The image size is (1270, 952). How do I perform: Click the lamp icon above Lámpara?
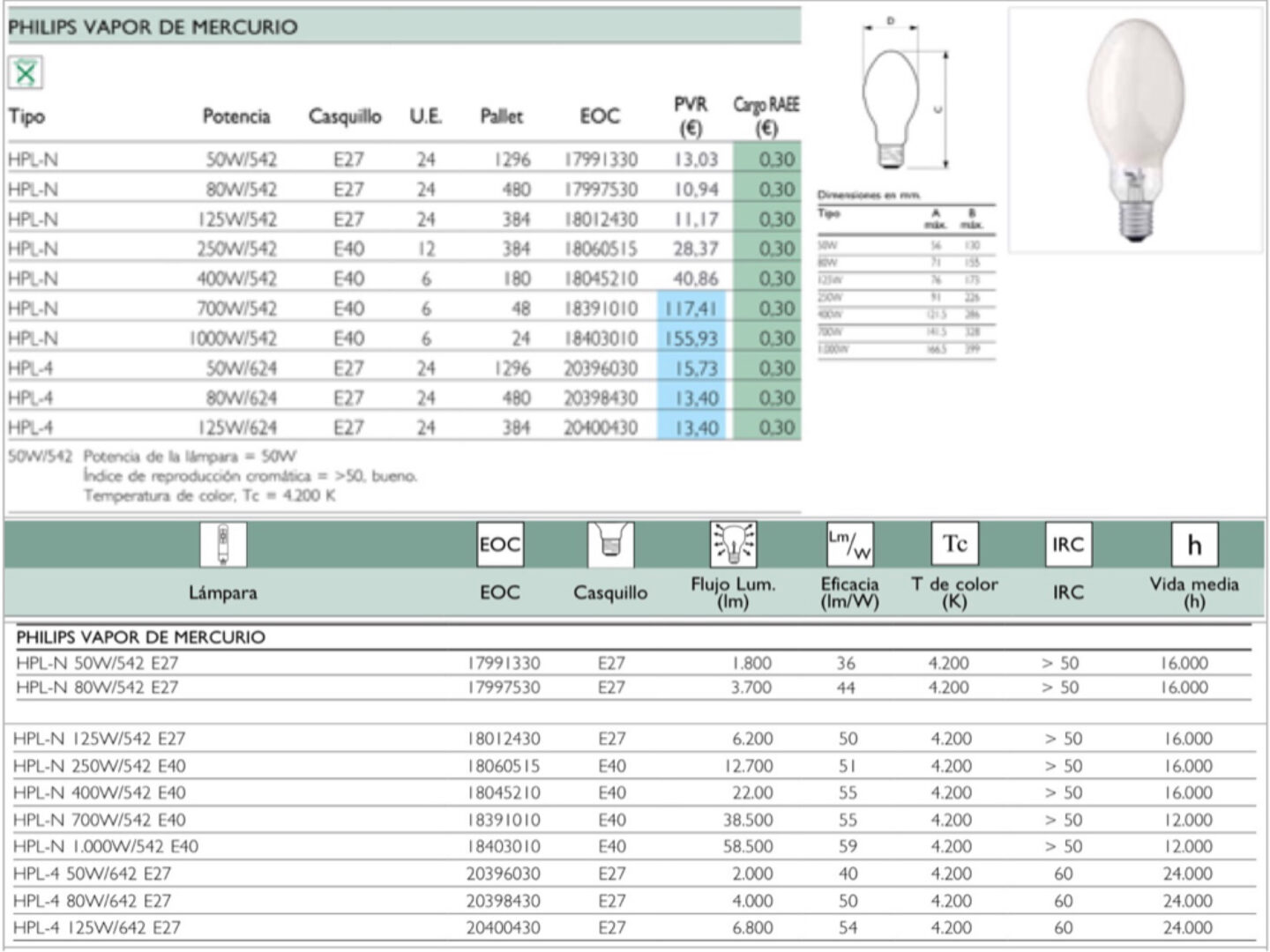pyautogui.click(x=223, y=544)
